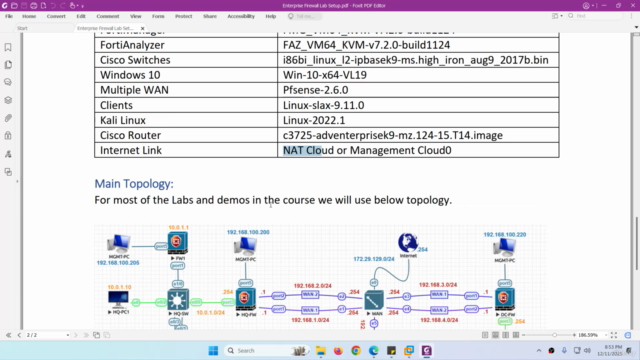The image size is (640, 360).
Task: Open the Layers panel icon
Action: tap(8, 100)
